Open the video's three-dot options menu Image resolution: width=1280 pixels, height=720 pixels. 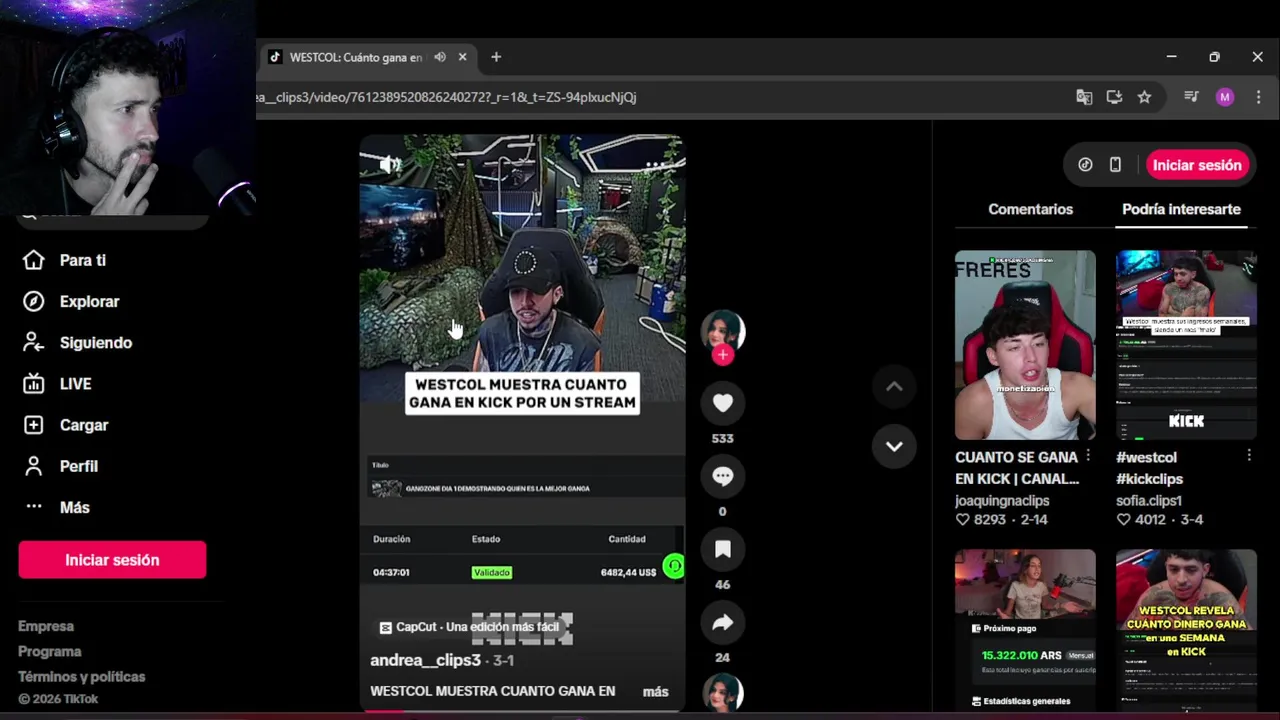click(x=656, y=165)
